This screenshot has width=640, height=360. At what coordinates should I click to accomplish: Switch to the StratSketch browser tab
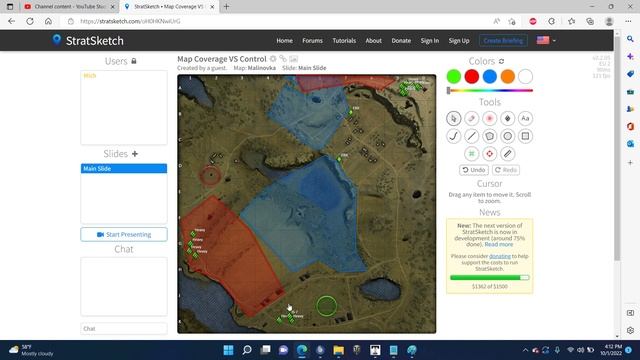[x=169, y=7]
